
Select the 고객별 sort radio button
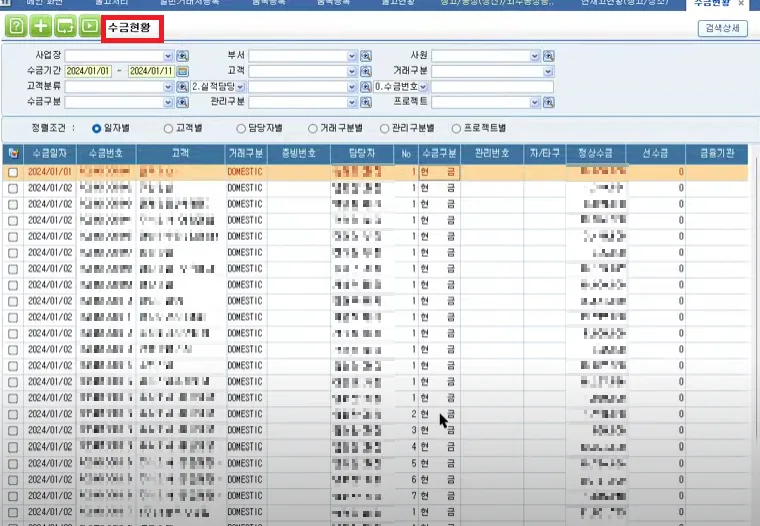point(168,128)
